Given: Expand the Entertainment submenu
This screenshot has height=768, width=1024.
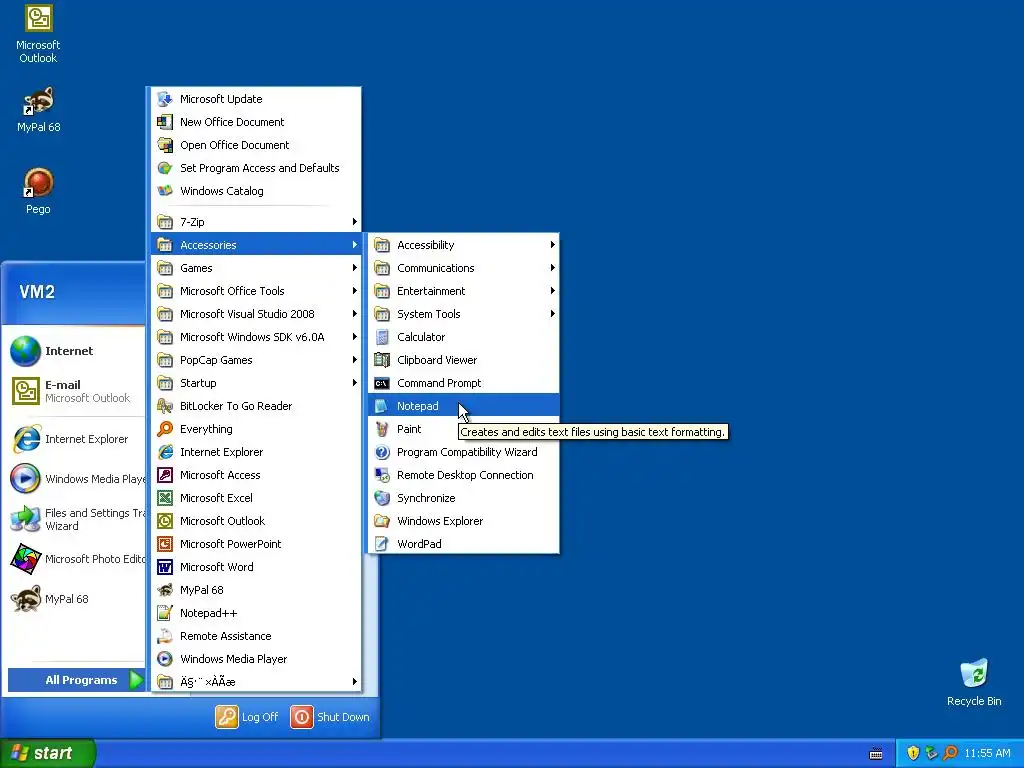Looking at the screenshot, I should pos(464,291).
